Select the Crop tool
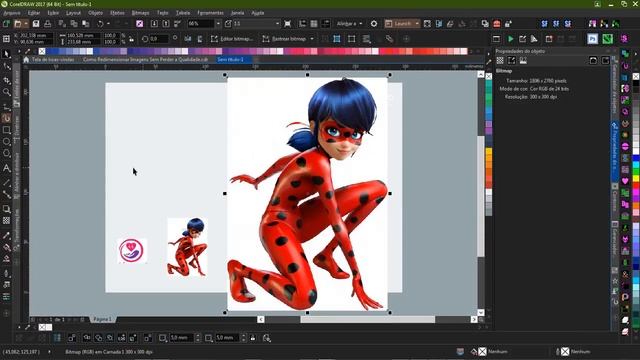 point(7,80)
